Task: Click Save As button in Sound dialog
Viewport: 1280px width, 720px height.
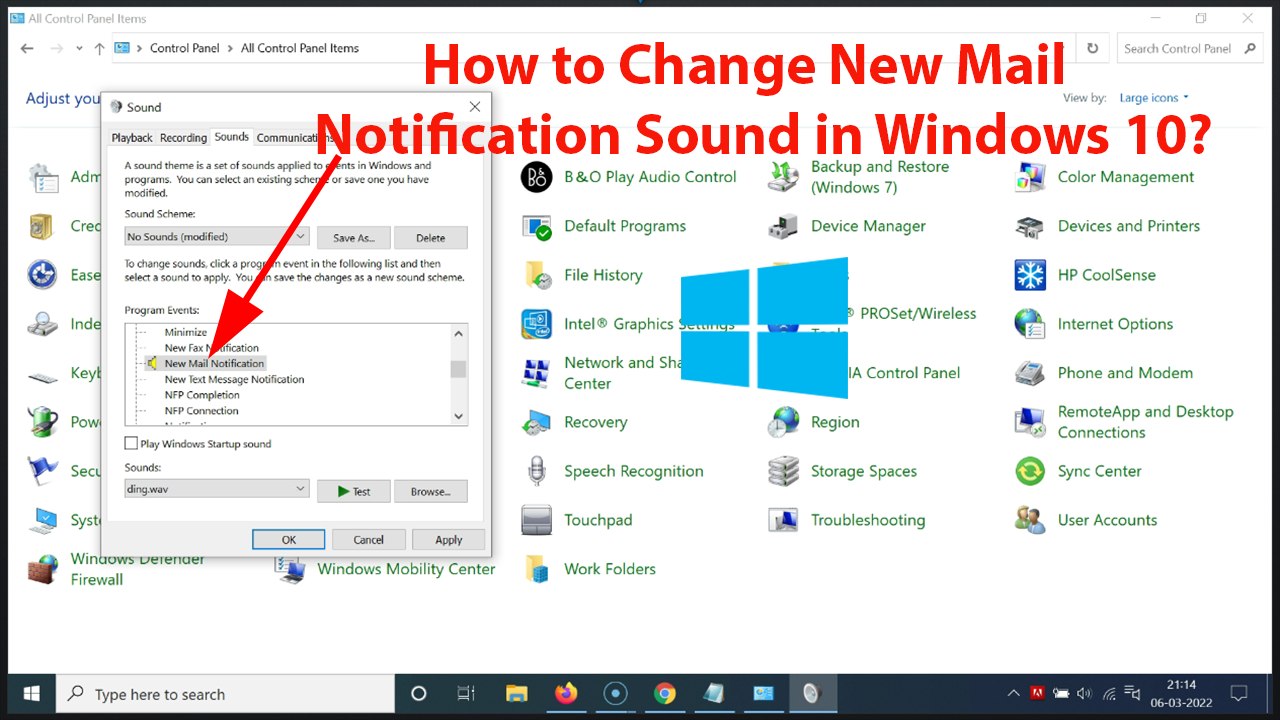Action: point(354,238)
